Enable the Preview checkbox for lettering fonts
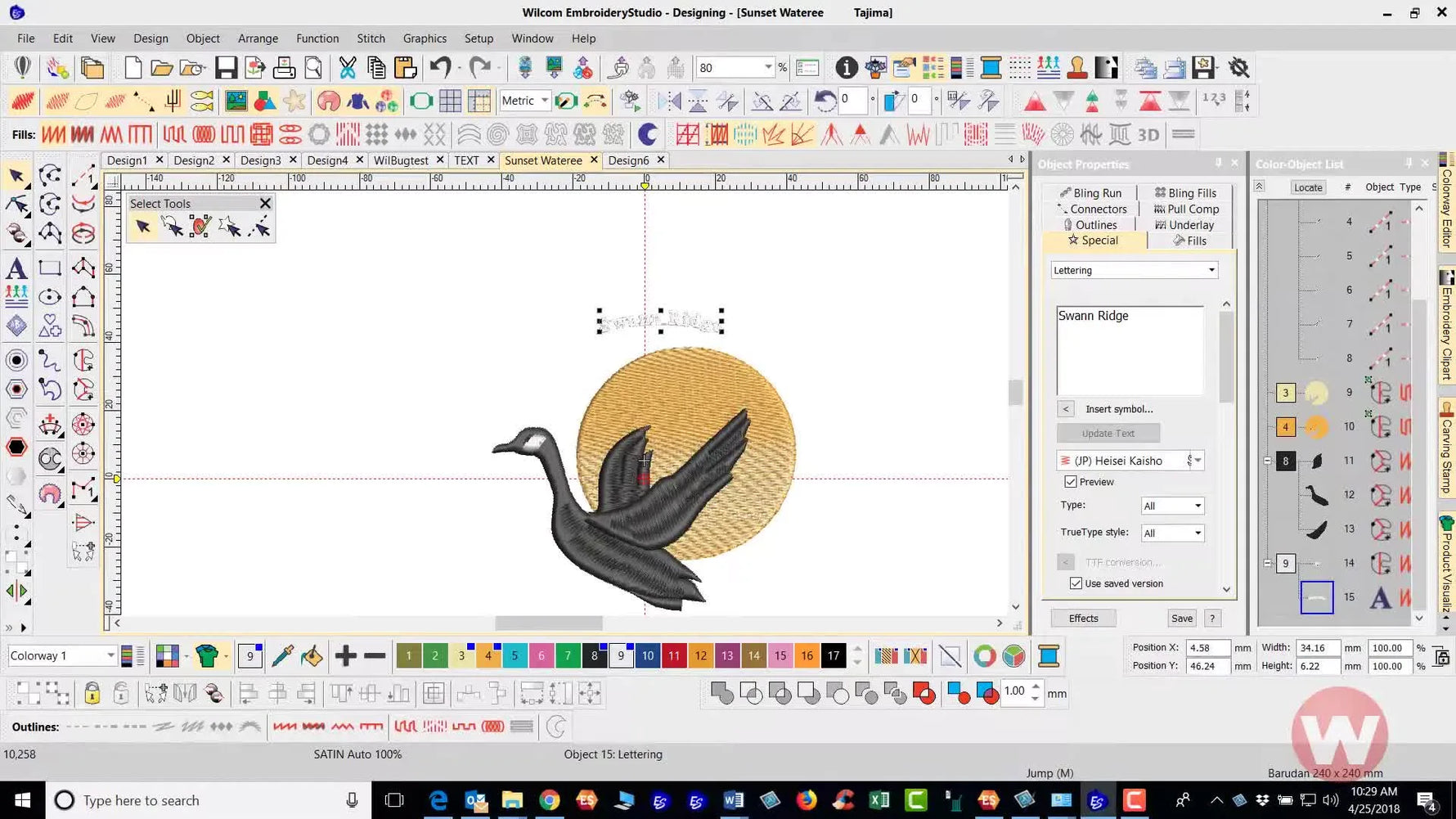 pos(1072,482)
